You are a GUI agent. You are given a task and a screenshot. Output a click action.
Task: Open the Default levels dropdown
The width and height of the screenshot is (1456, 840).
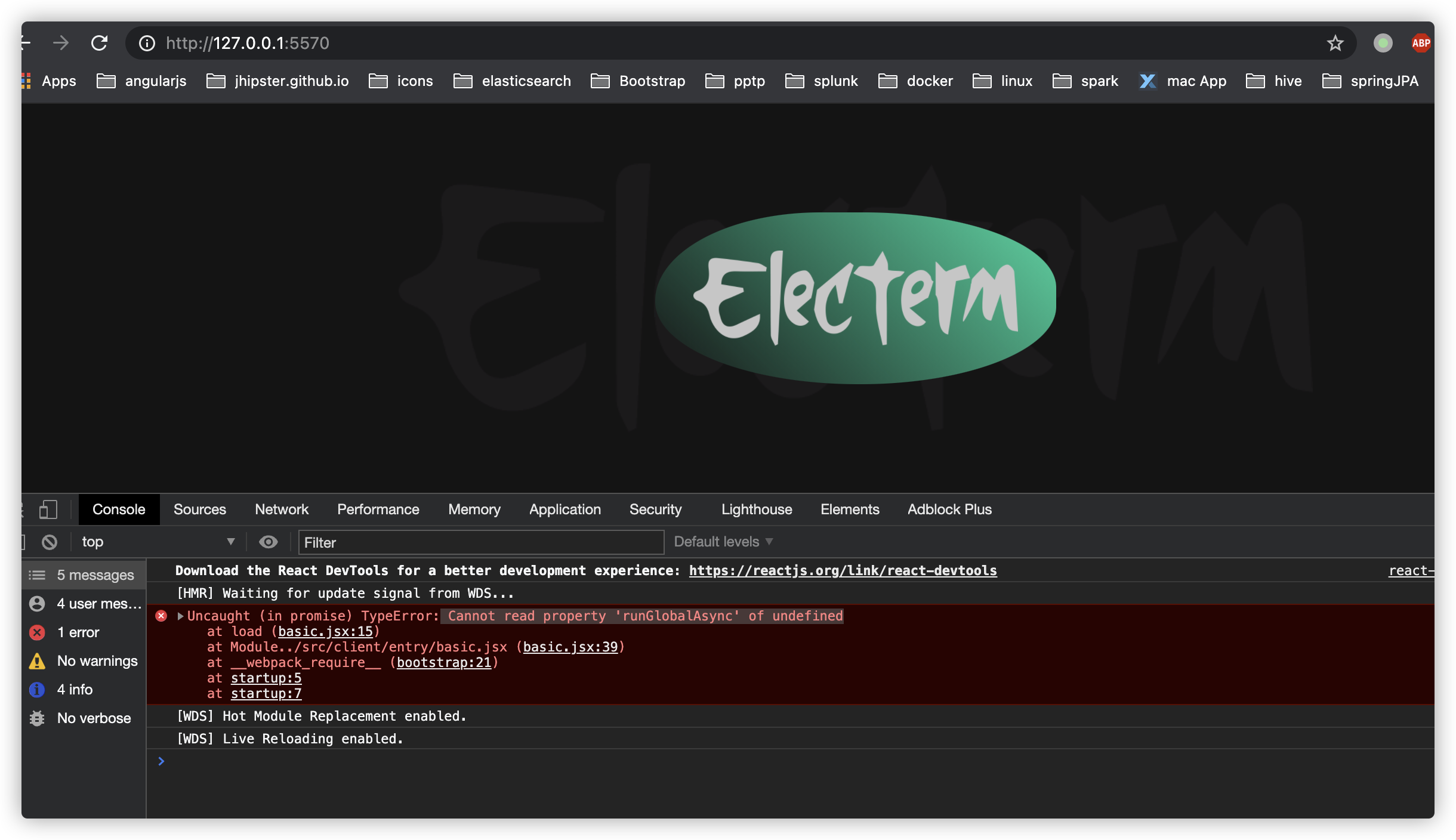pos(723,542)
